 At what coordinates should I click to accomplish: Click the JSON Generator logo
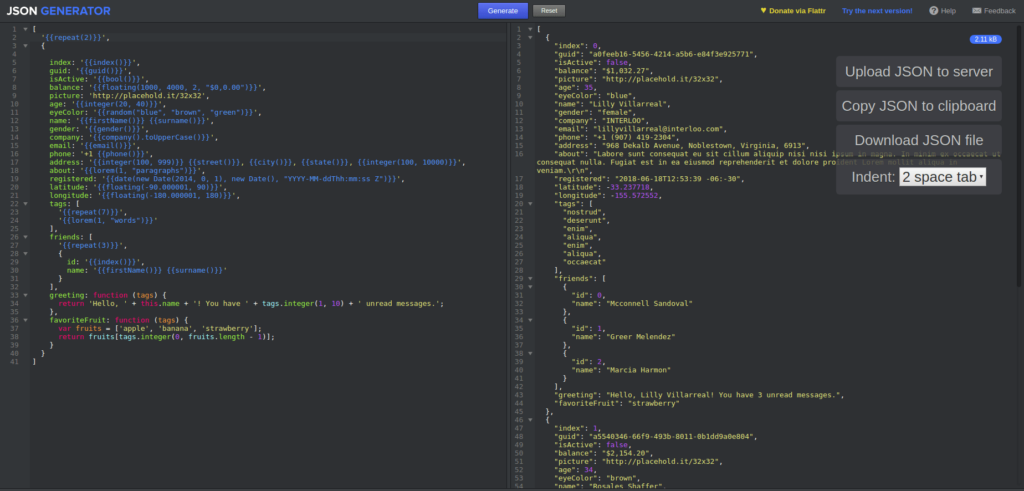(59, 11)
